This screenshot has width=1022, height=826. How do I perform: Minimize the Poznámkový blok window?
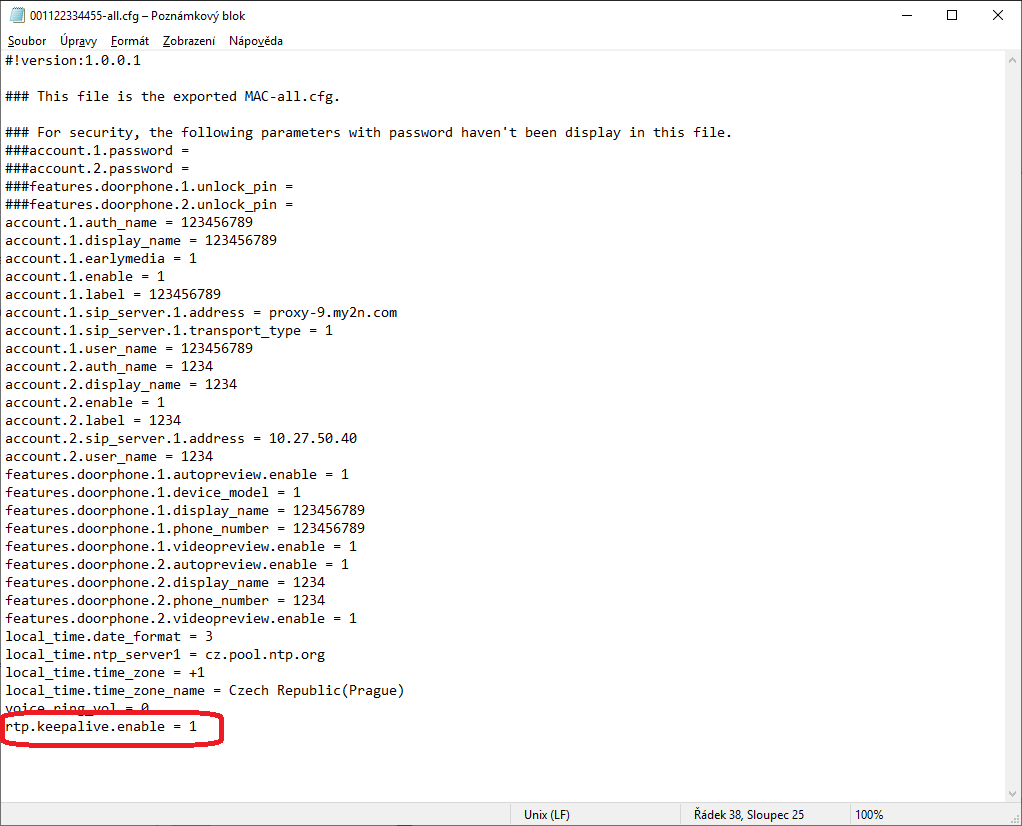[905, 15]
